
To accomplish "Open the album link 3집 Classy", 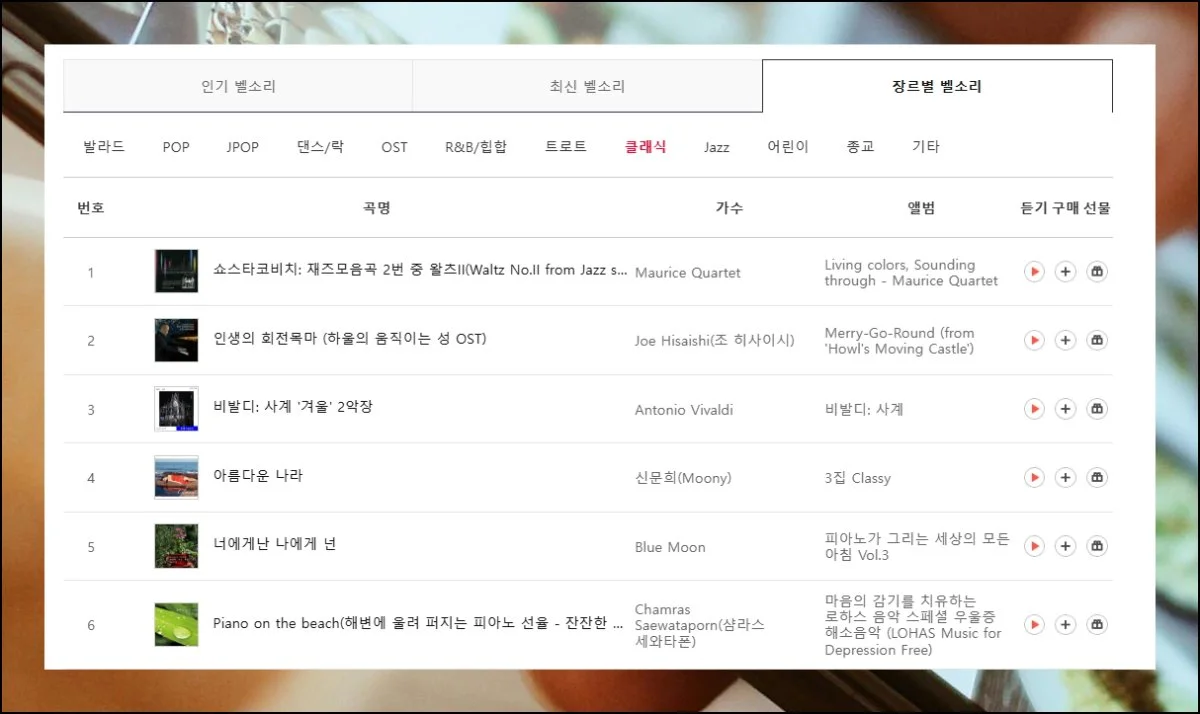I will 857,478.
